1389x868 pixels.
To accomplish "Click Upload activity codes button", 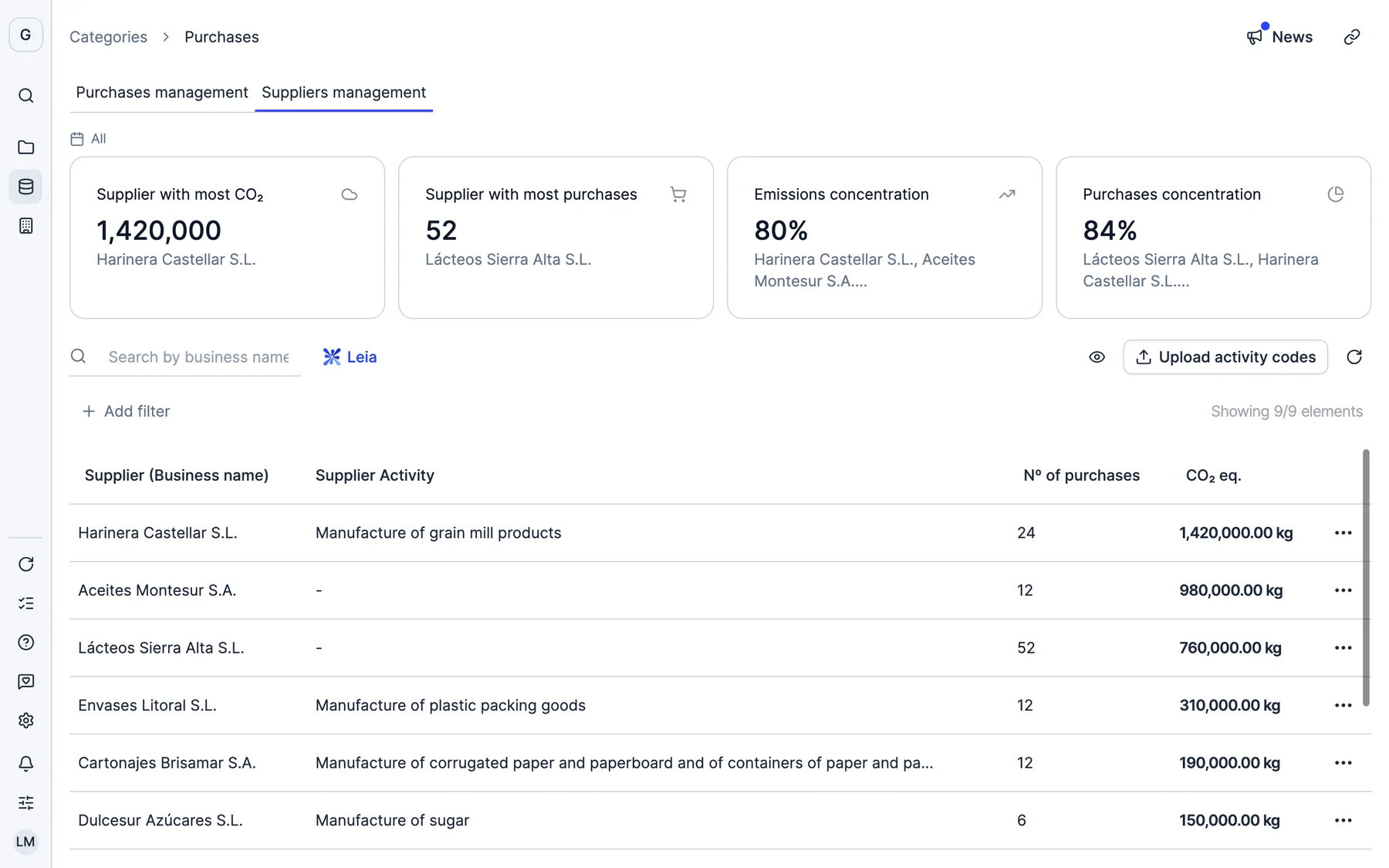I will (1225, 357).
